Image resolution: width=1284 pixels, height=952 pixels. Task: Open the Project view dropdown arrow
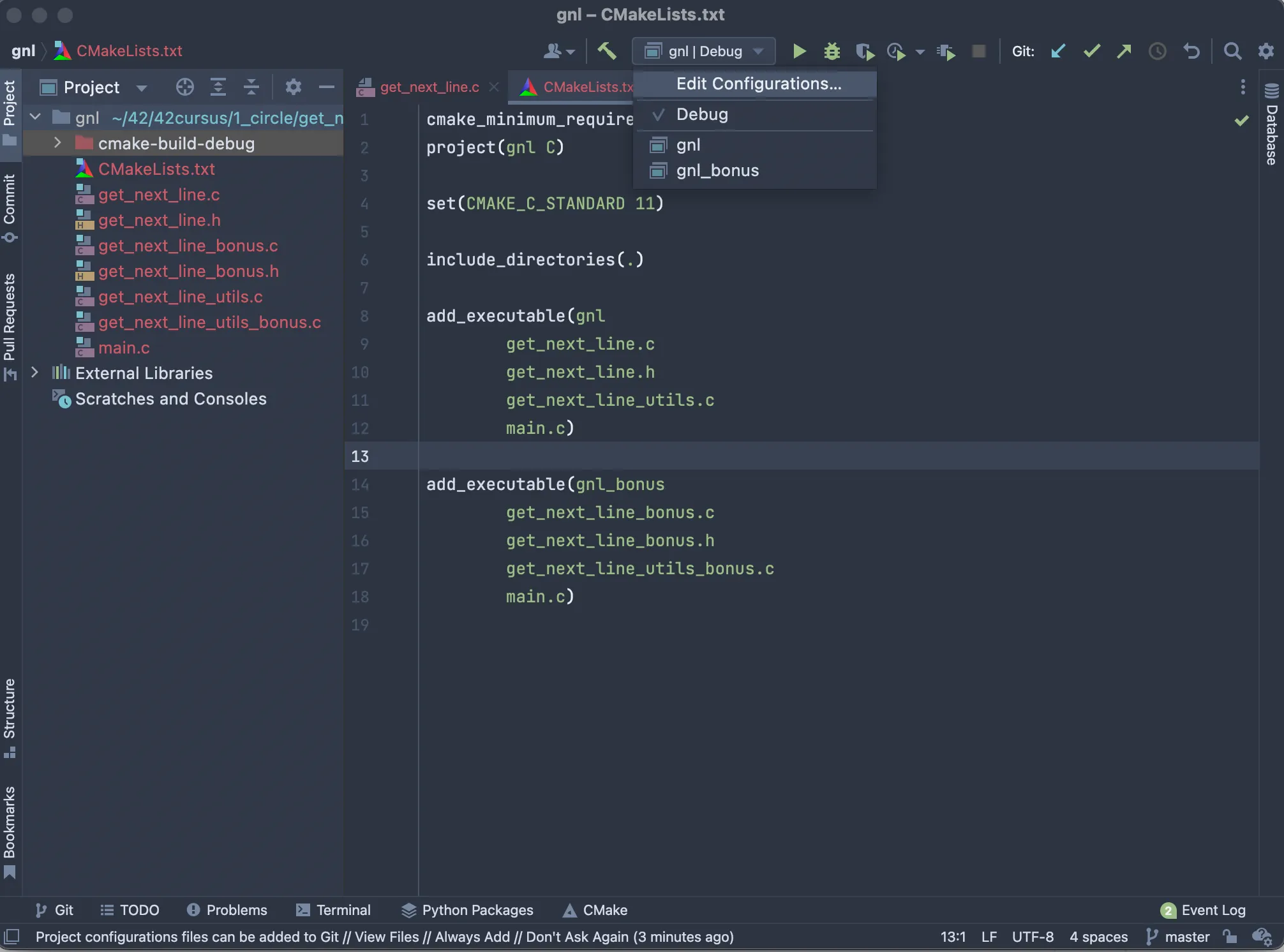click(x=142, y=87)
